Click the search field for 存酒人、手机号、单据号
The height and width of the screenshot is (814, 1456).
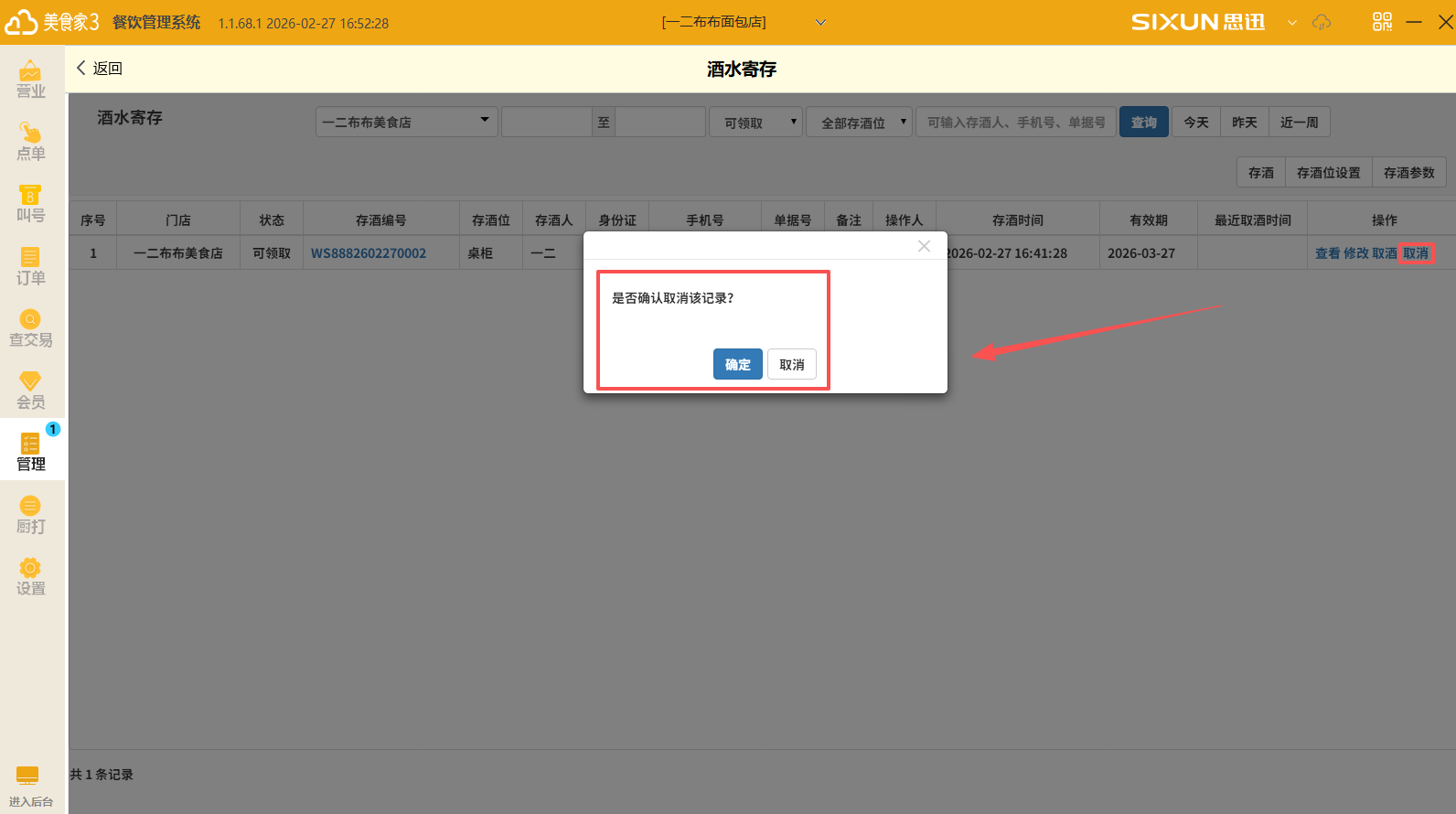1015,122
